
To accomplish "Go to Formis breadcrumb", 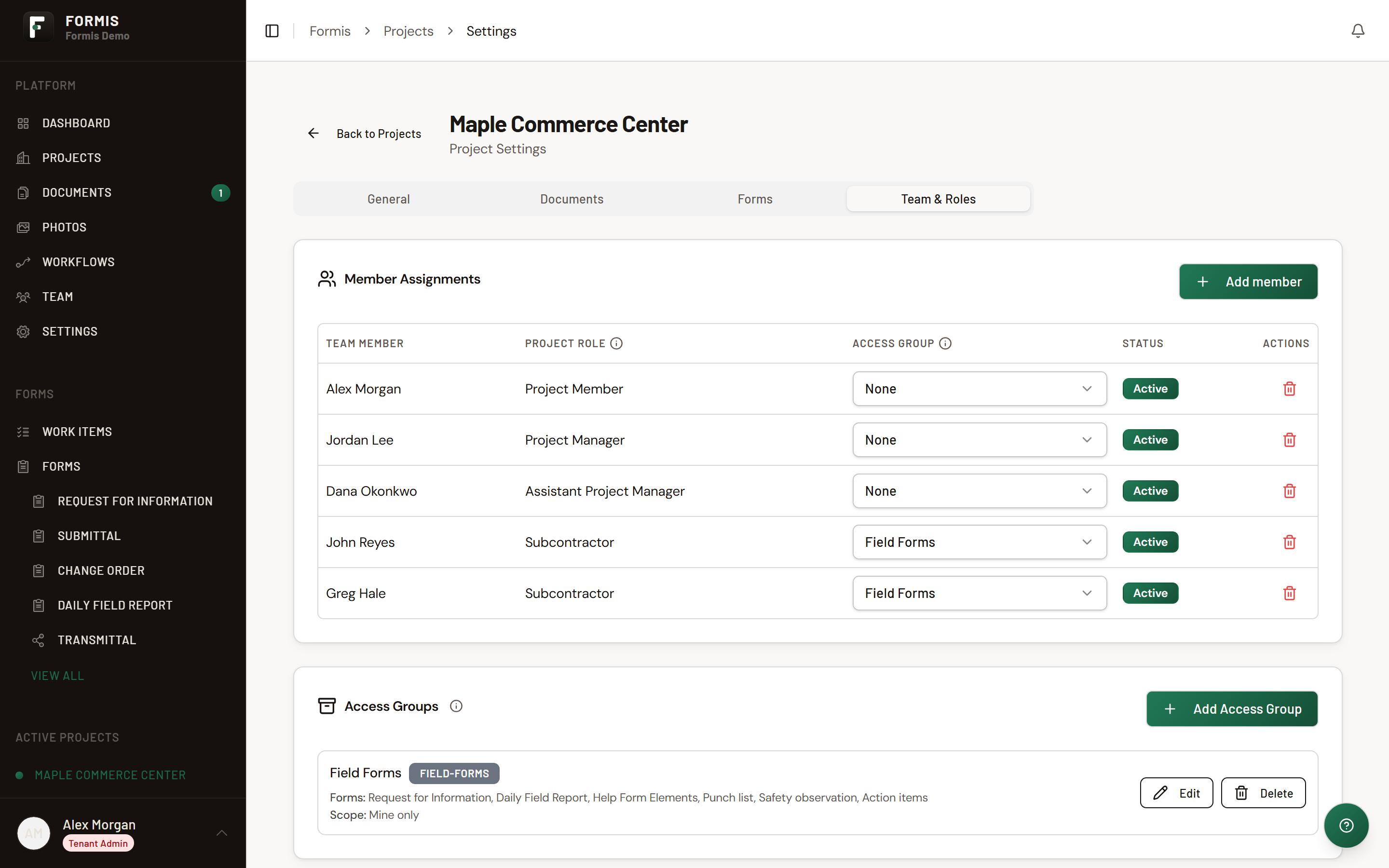I will [329, 31].
